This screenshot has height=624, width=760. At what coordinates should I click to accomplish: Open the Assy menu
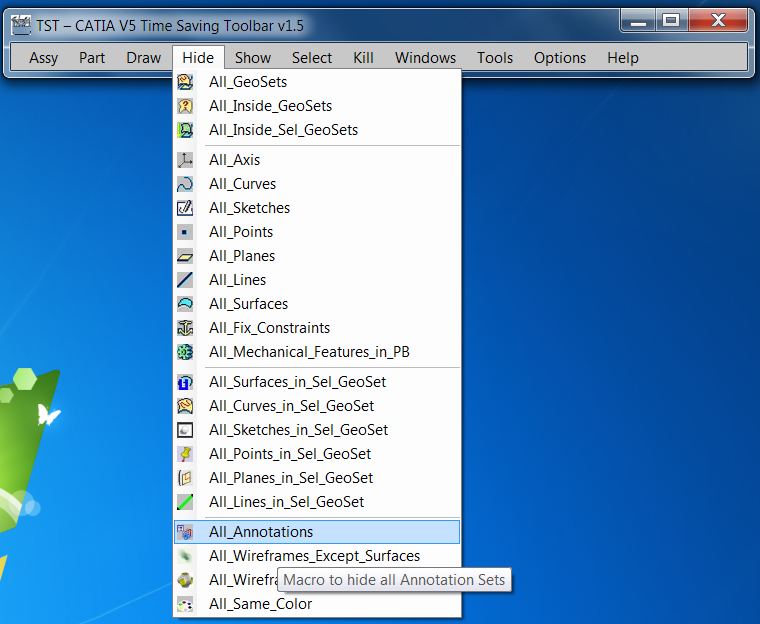pyautogui.click(x=44, y=58)
